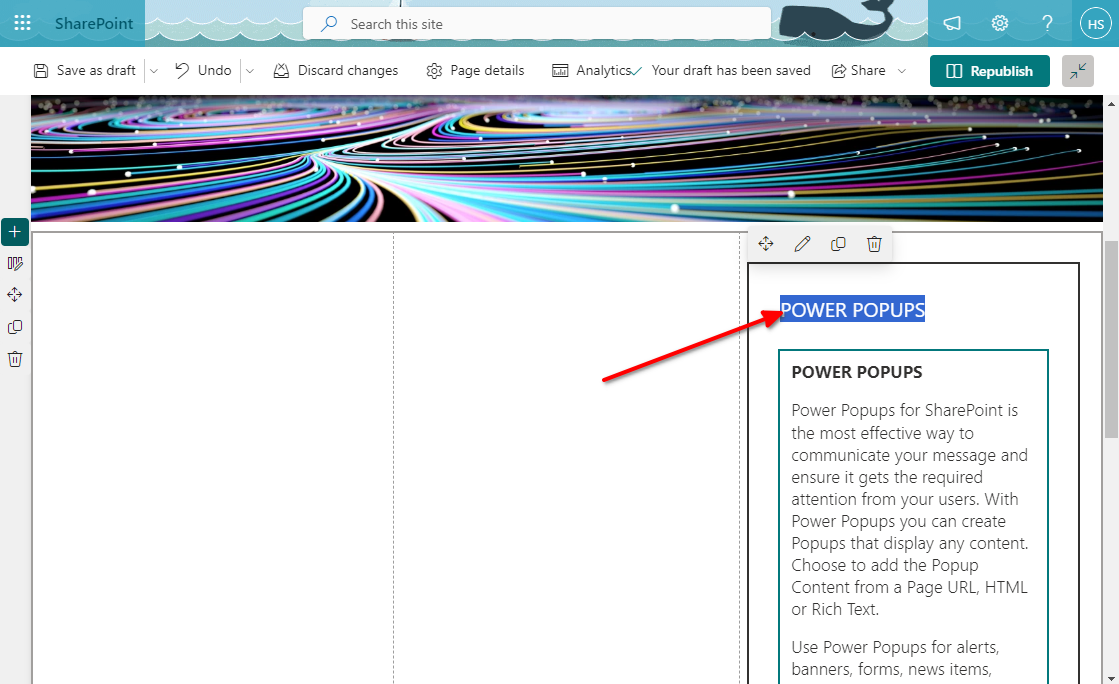Open Analytics from the command bar
Viewport: 1119px width, 684px height.
tap(592, 71)
